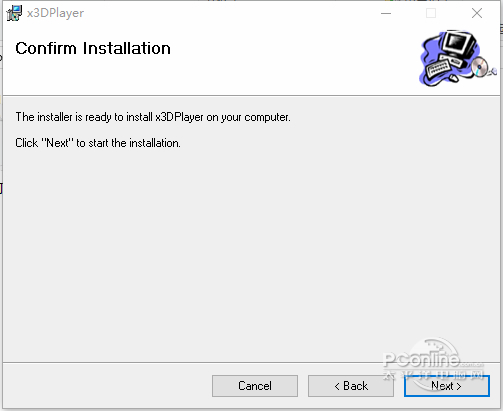Start installation with the Next button
This screenshot has height=411, width=503.
click(447, 386)
